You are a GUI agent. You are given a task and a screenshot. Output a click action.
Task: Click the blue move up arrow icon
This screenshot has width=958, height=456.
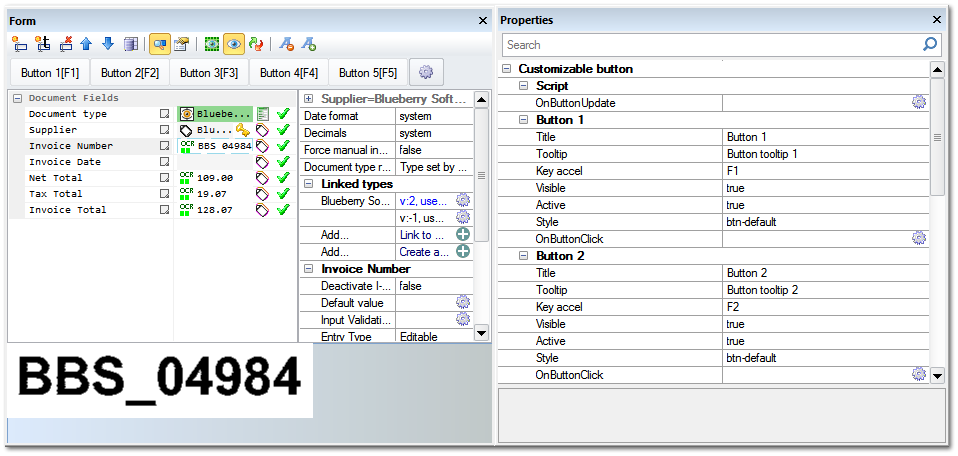click(x=86, y=44)
